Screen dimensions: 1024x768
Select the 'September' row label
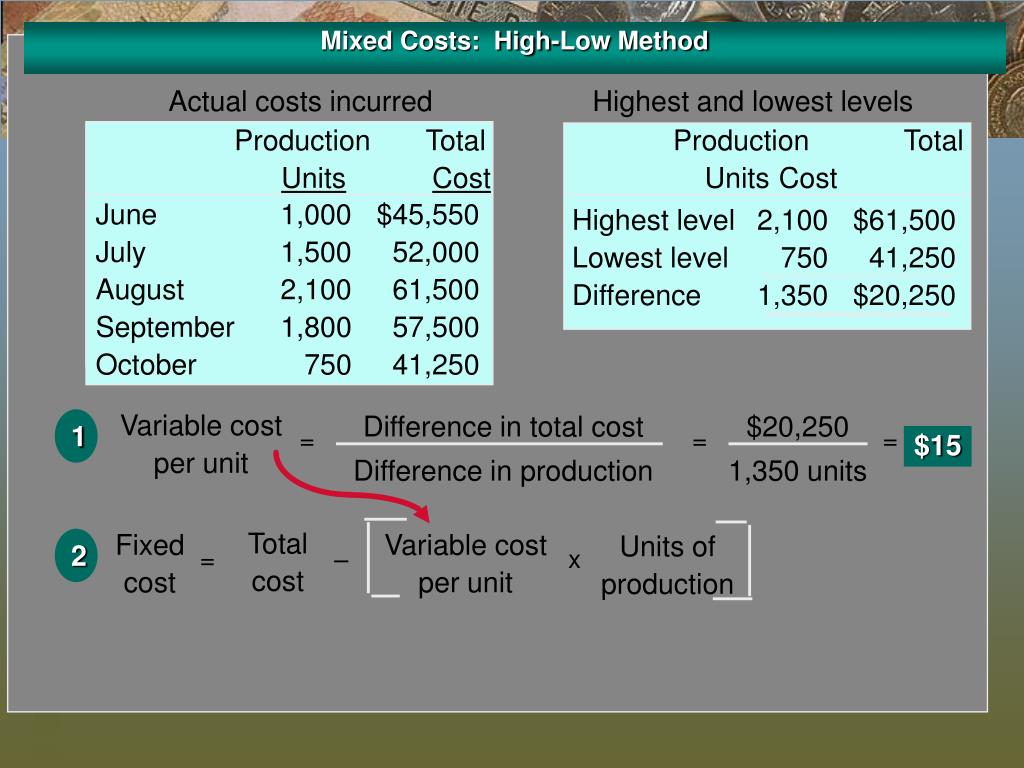click(x=165, y=328)
